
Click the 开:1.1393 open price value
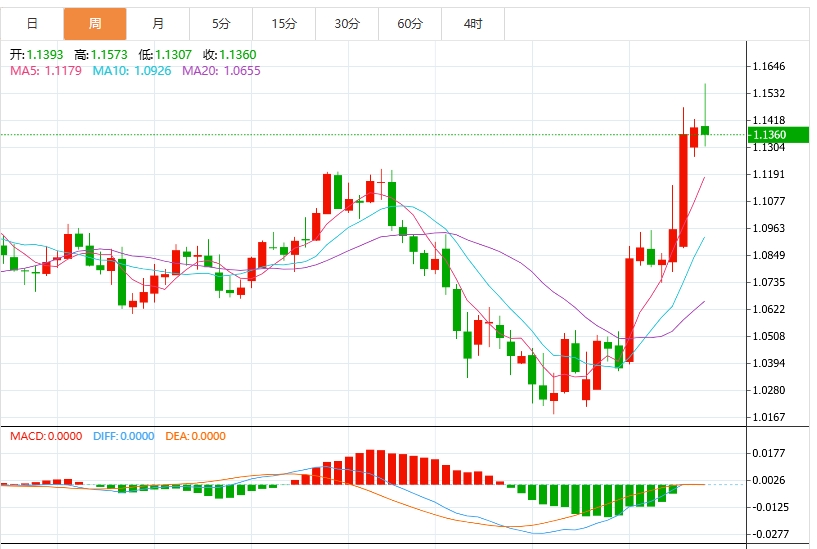[x=36, y=55]
